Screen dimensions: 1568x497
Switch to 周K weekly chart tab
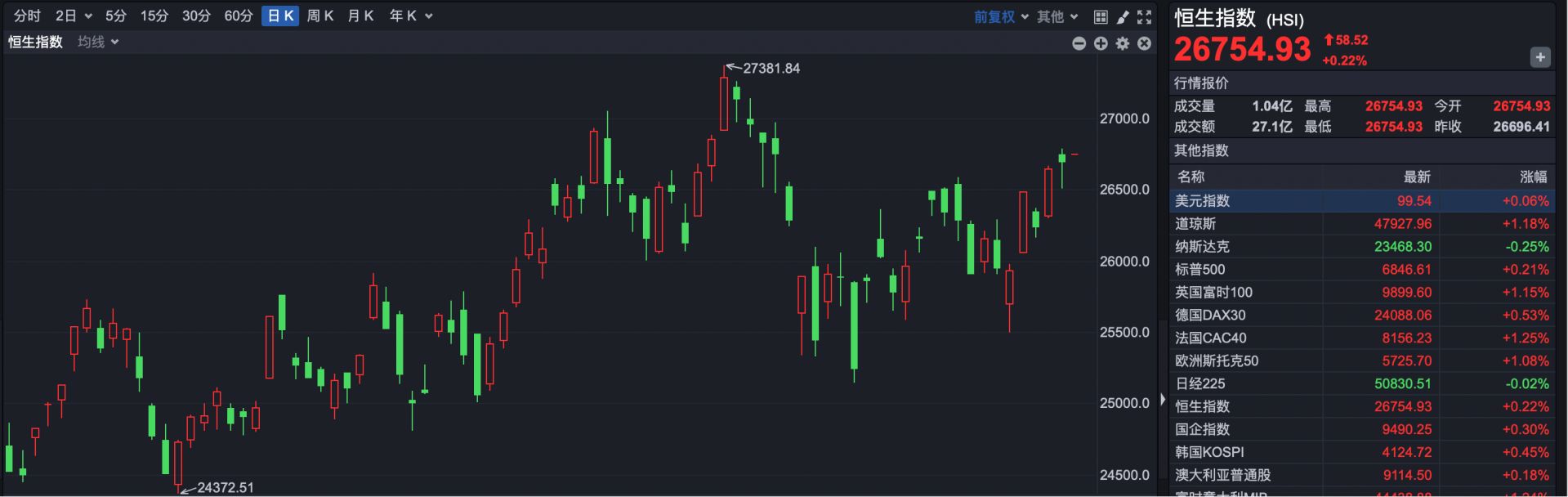pos(319,16)
